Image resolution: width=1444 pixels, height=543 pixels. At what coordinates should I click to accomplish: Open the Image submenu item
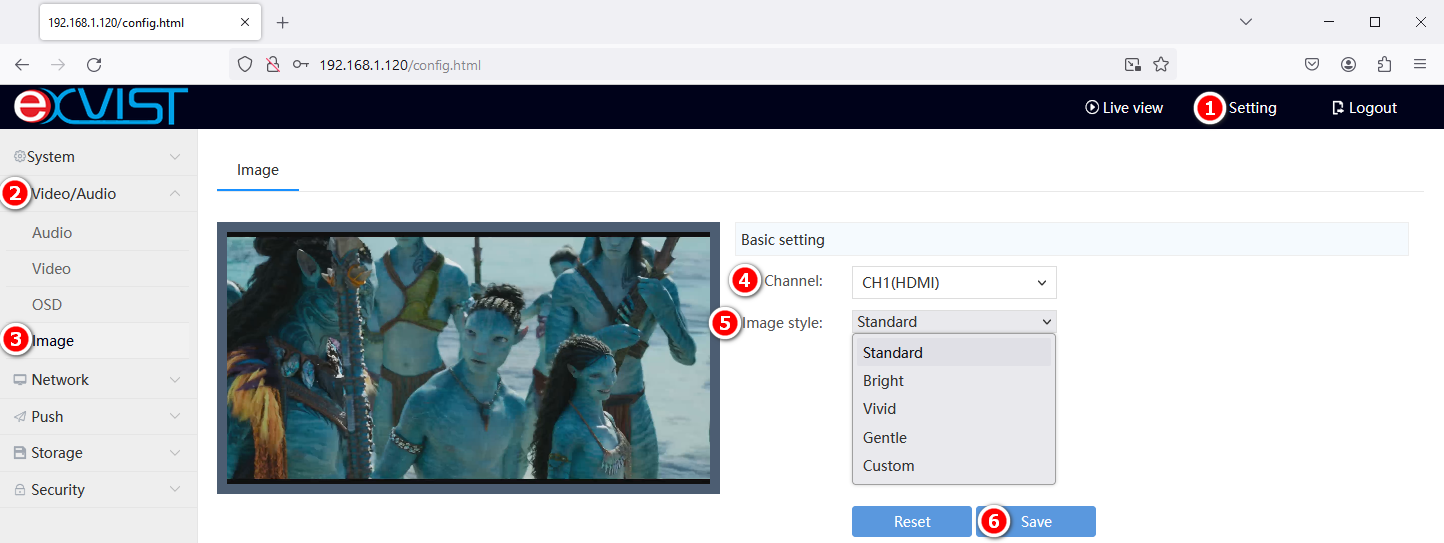tap(53, 341)
